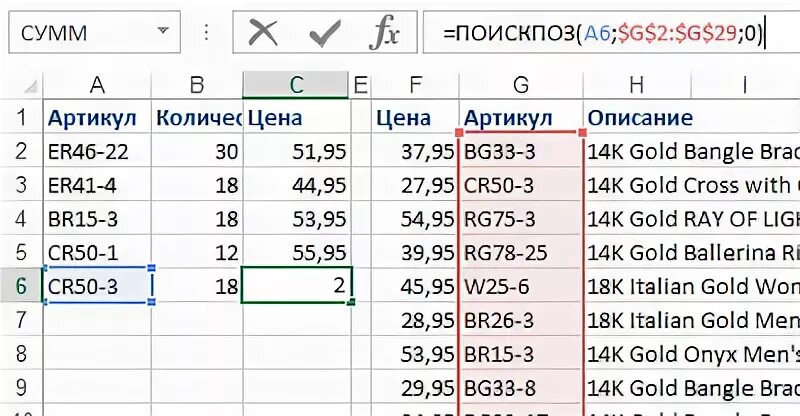Select column F header

pyautogui.click(x=415, y=85)
